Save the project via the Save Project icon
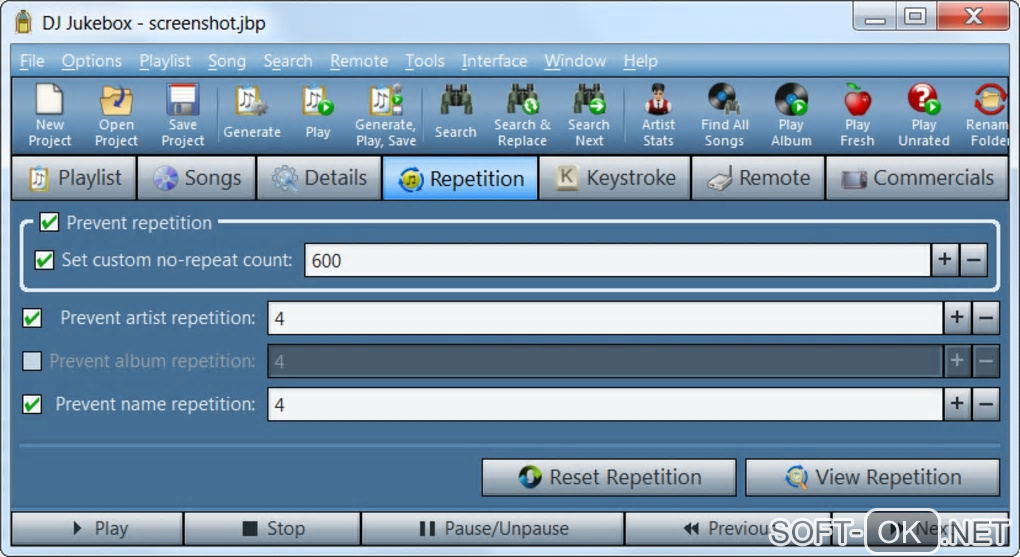The width and height of the screenshot is (1020, 557). click(x=183, y=115)
